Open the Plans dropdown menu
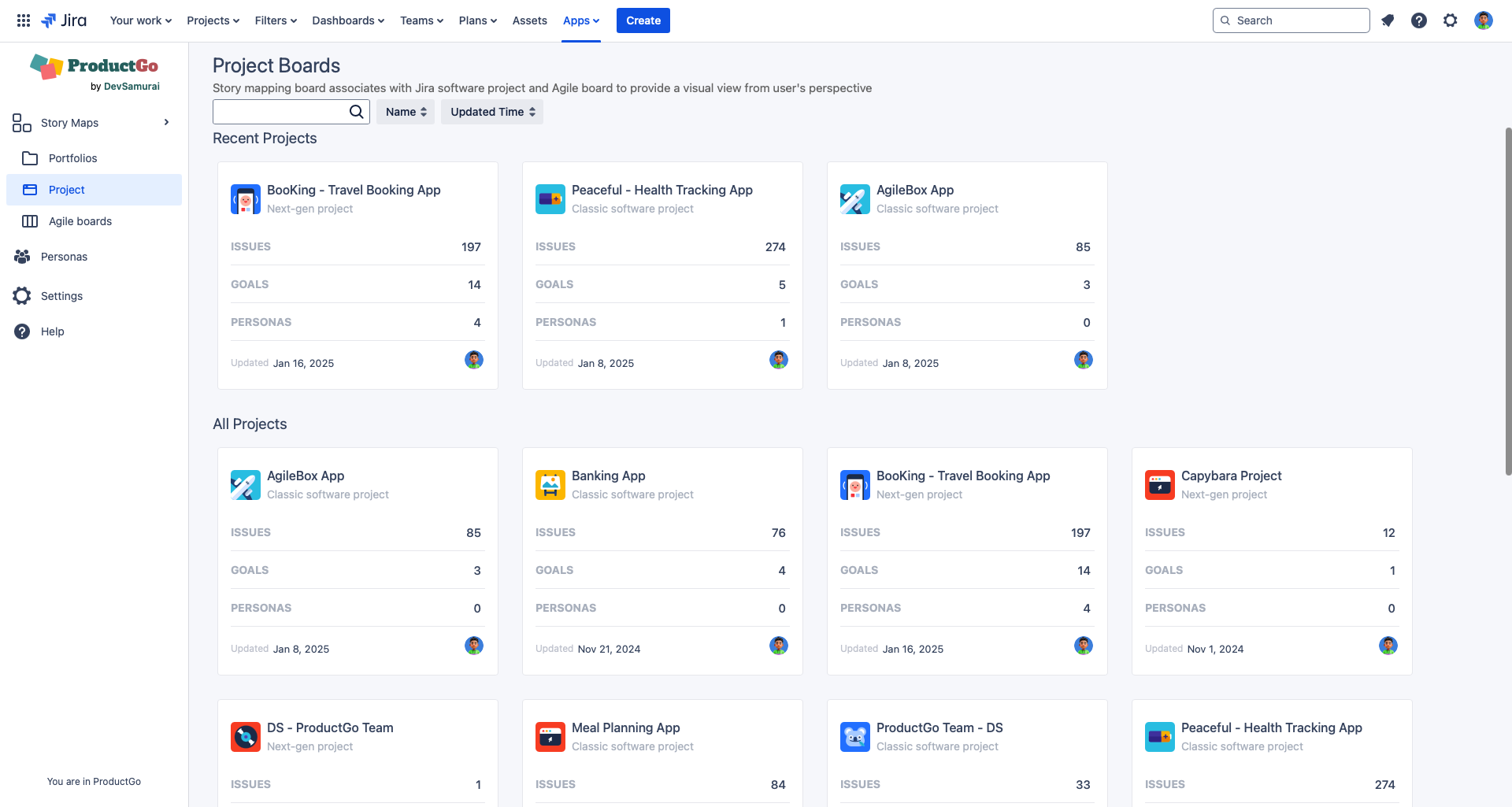The width and height of the screenshot is (1512, 807). pyautogui.click(x=478, y=20)
